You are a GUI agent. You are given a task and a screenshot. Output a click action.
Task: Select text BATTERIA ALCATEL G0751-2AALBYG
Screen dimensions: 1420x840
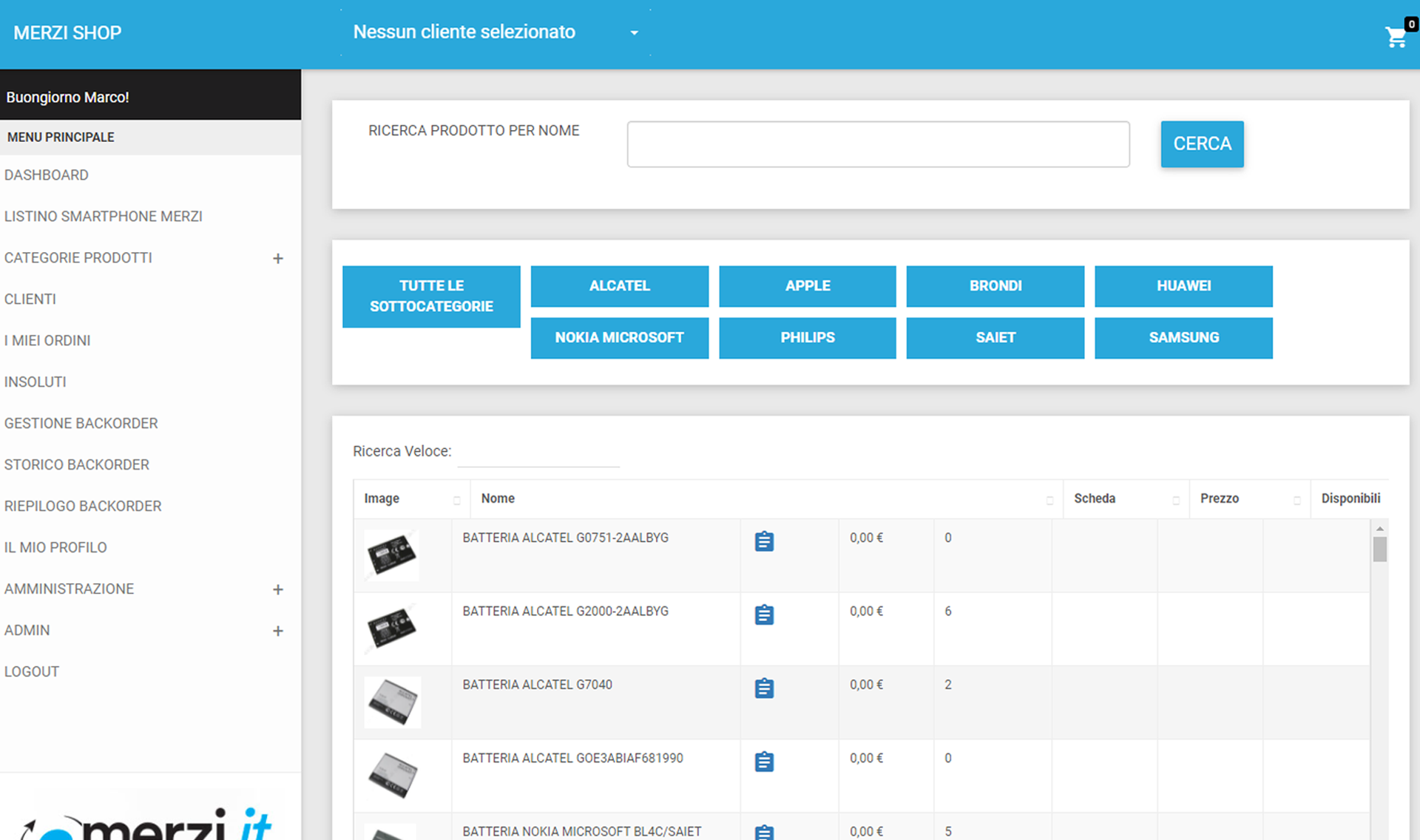pos(565,538)
